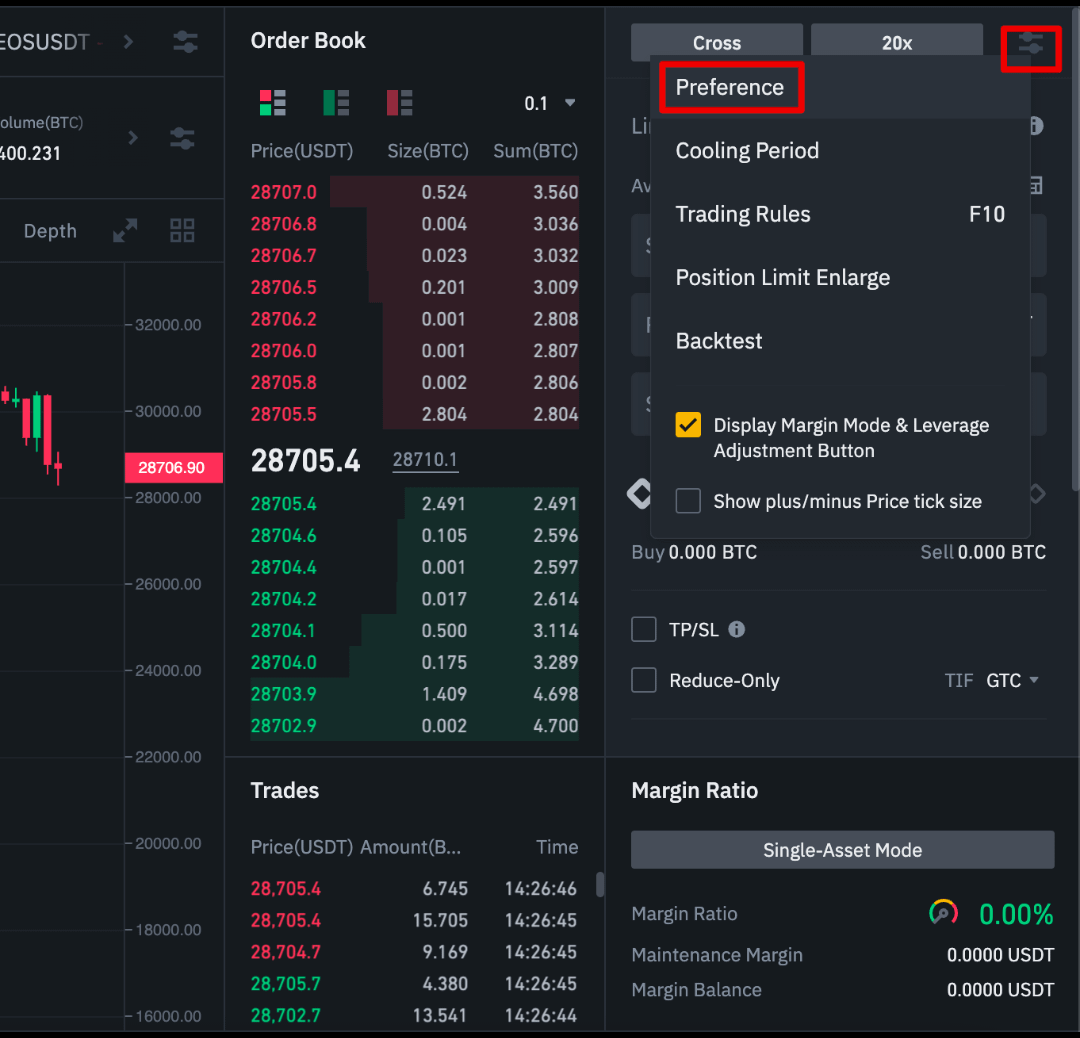Open the chart grid layout icon
The width and height of the screenshot is (1080, 1038).
click(182, 231)
